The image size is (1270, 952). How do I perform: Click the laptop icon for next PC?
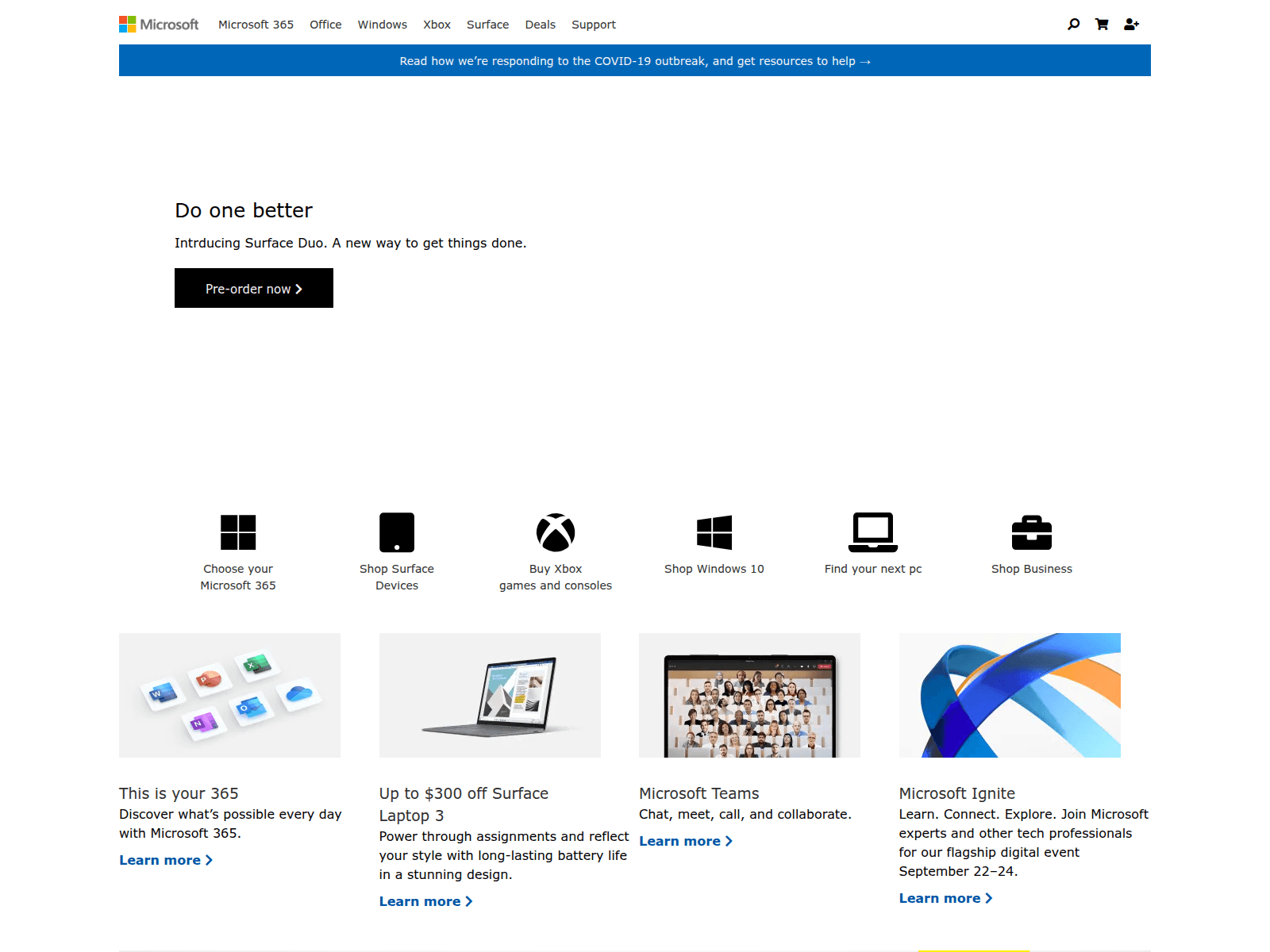[x=873, y=532]
